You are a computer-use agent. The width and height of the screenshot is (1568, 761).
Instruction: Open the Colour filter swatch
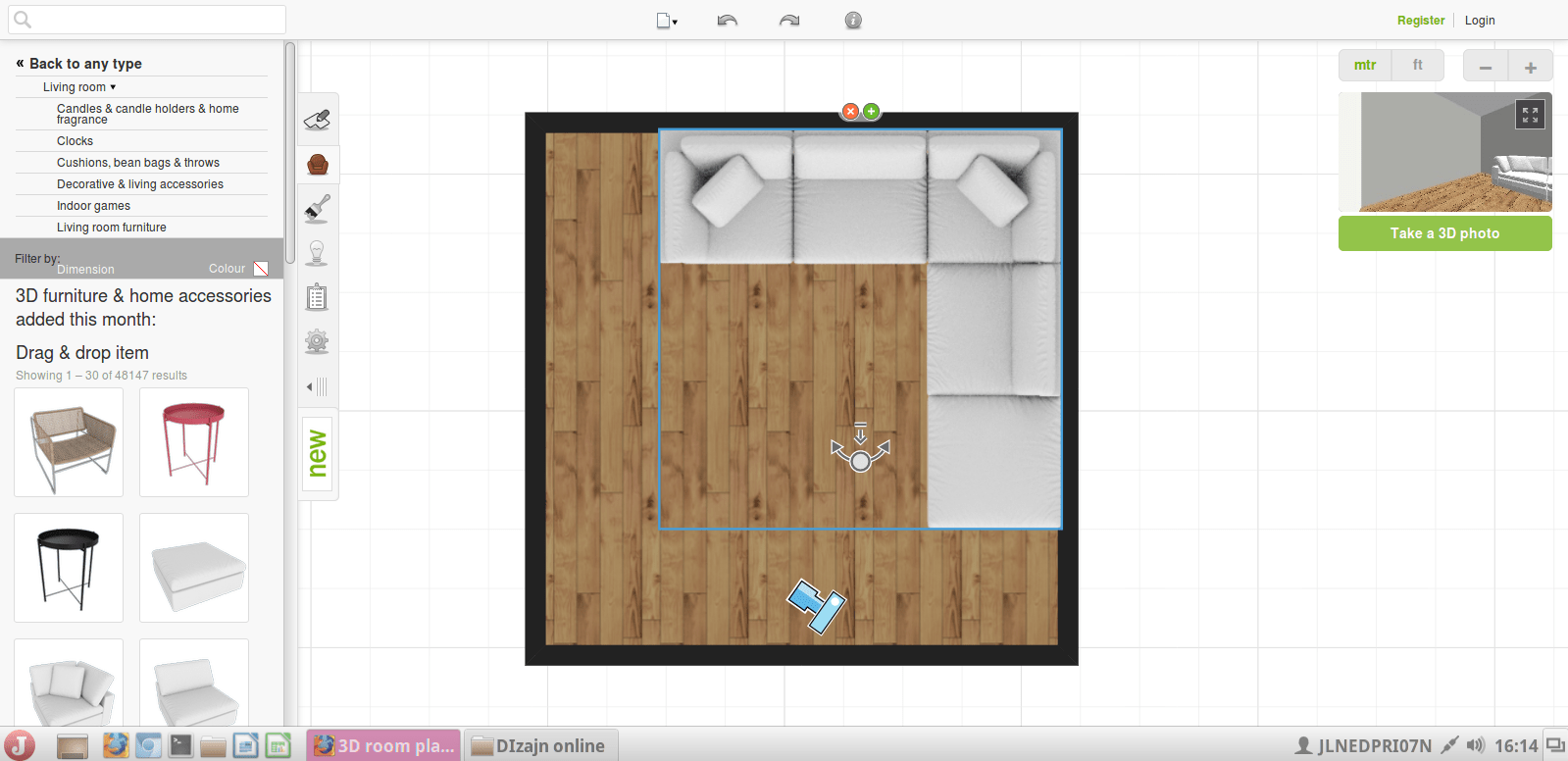(261, 269)
